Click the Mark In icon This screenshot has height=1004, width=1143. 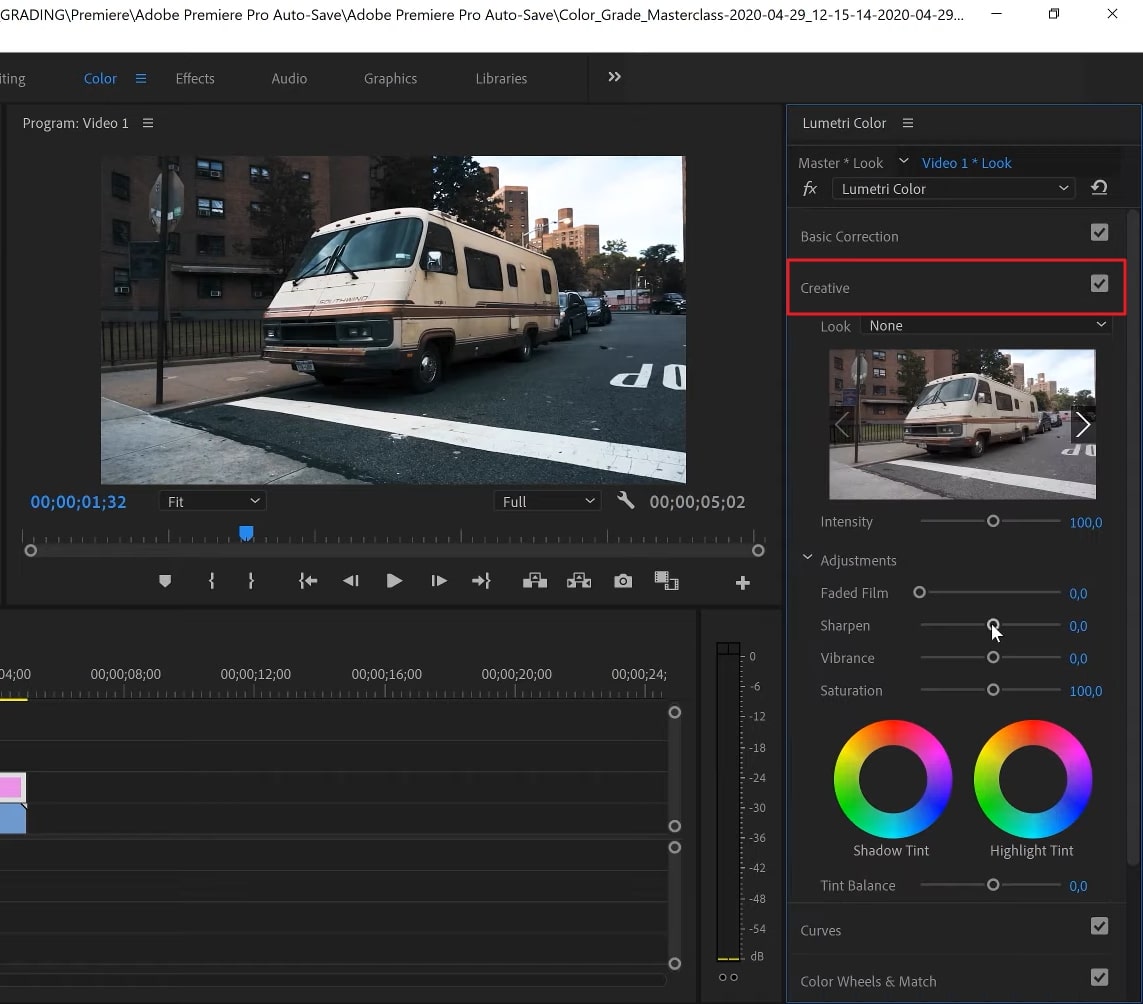(x=211, y=580)
